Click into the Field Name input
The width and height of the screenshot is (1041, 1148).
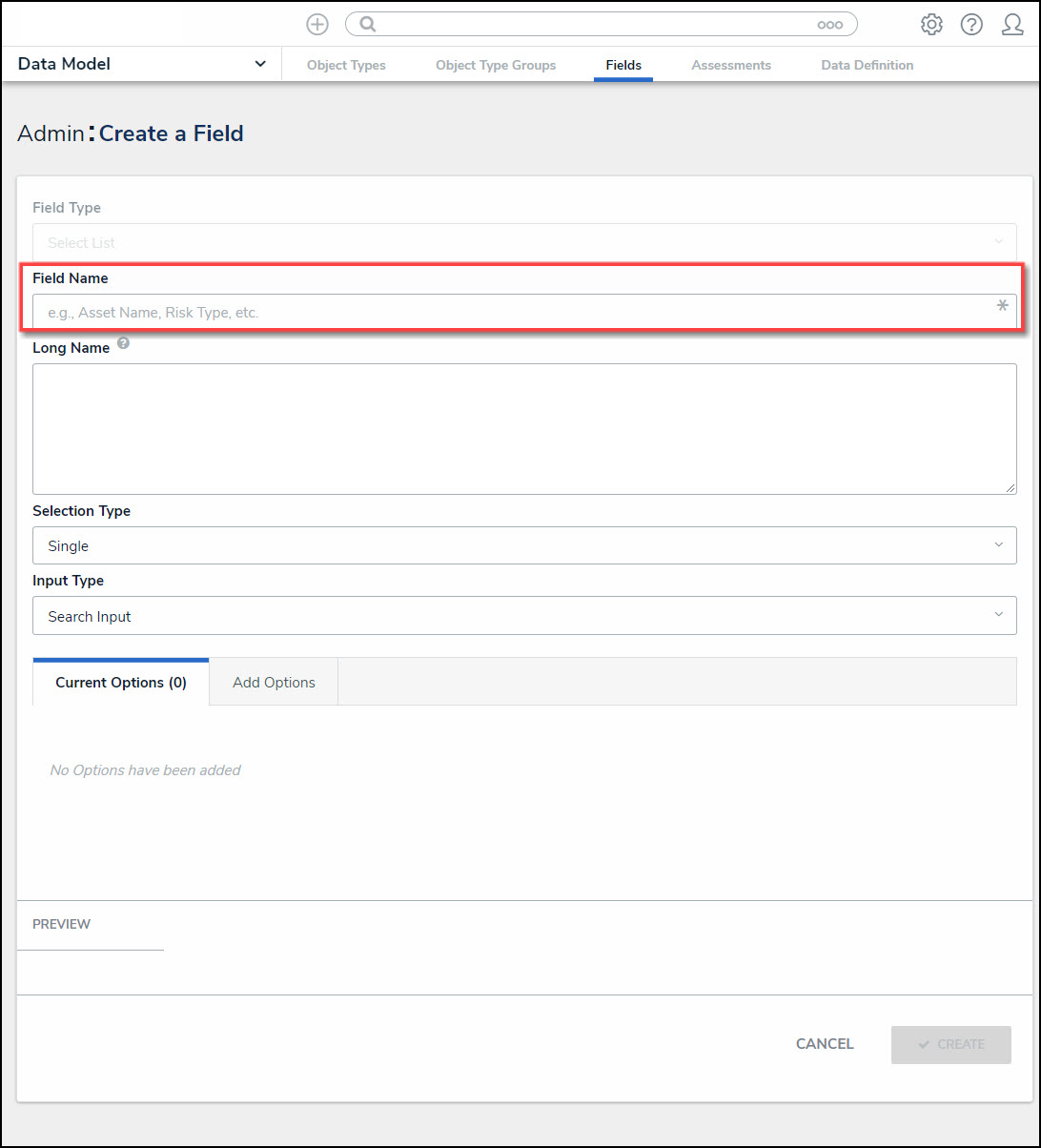[x=524, y=312]
